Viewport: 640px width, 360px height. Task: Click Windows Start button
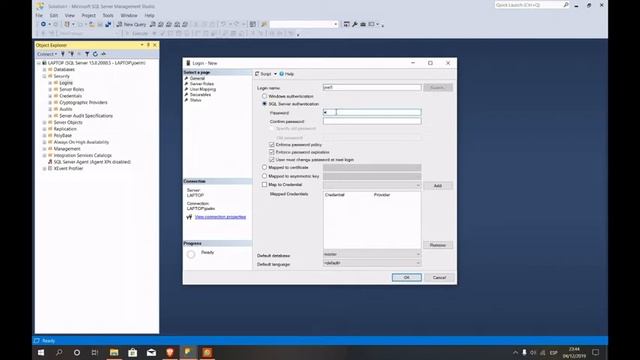pos(41,352)
